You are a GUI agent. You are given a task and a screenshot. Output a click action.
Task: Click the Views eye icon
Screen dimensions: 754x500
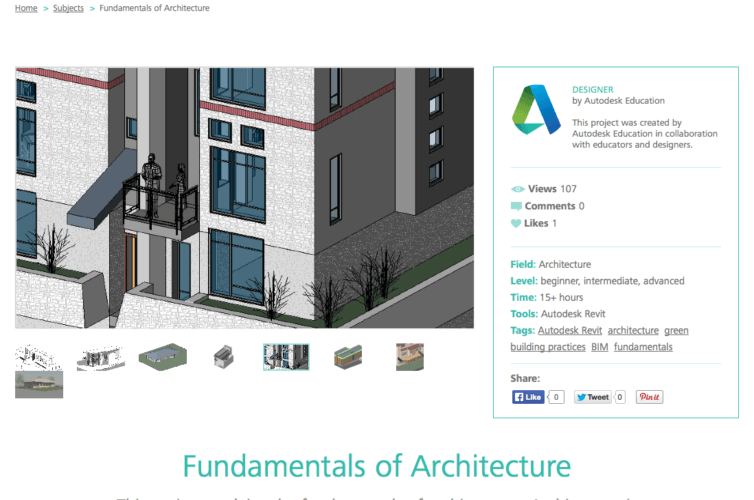(x=517, y=189)
